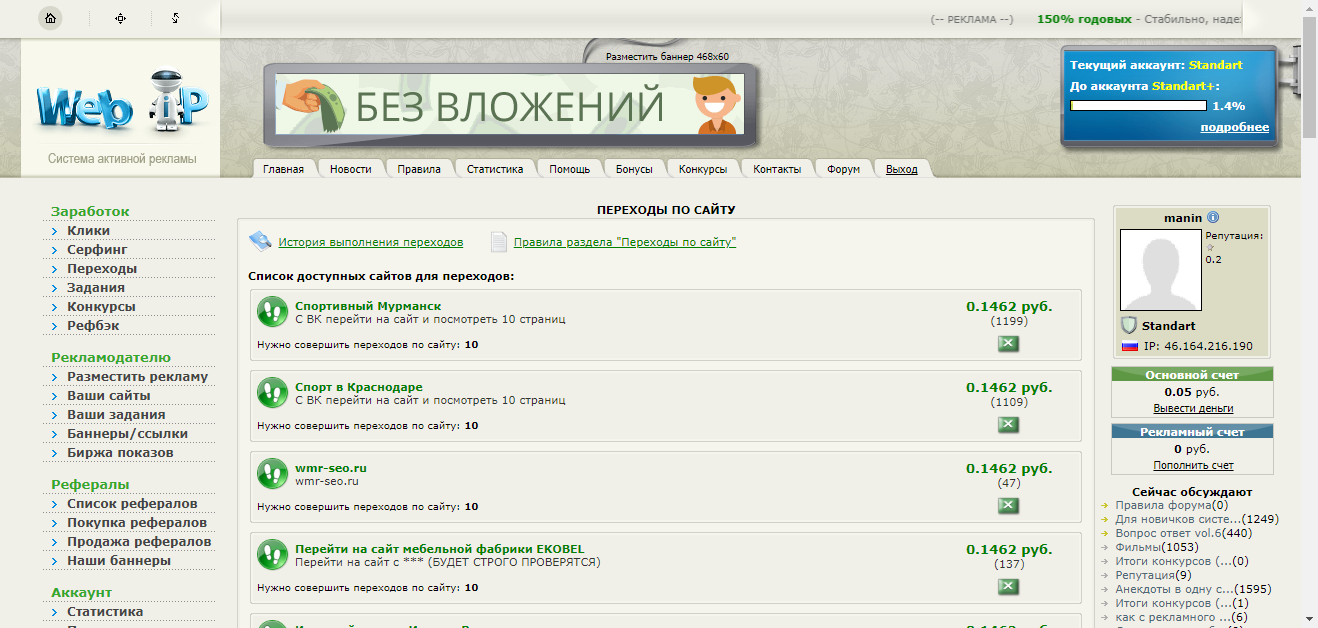Open forum topic Правила форума
Viewport: 1318px width, 628px height.
pos(1163,505)
